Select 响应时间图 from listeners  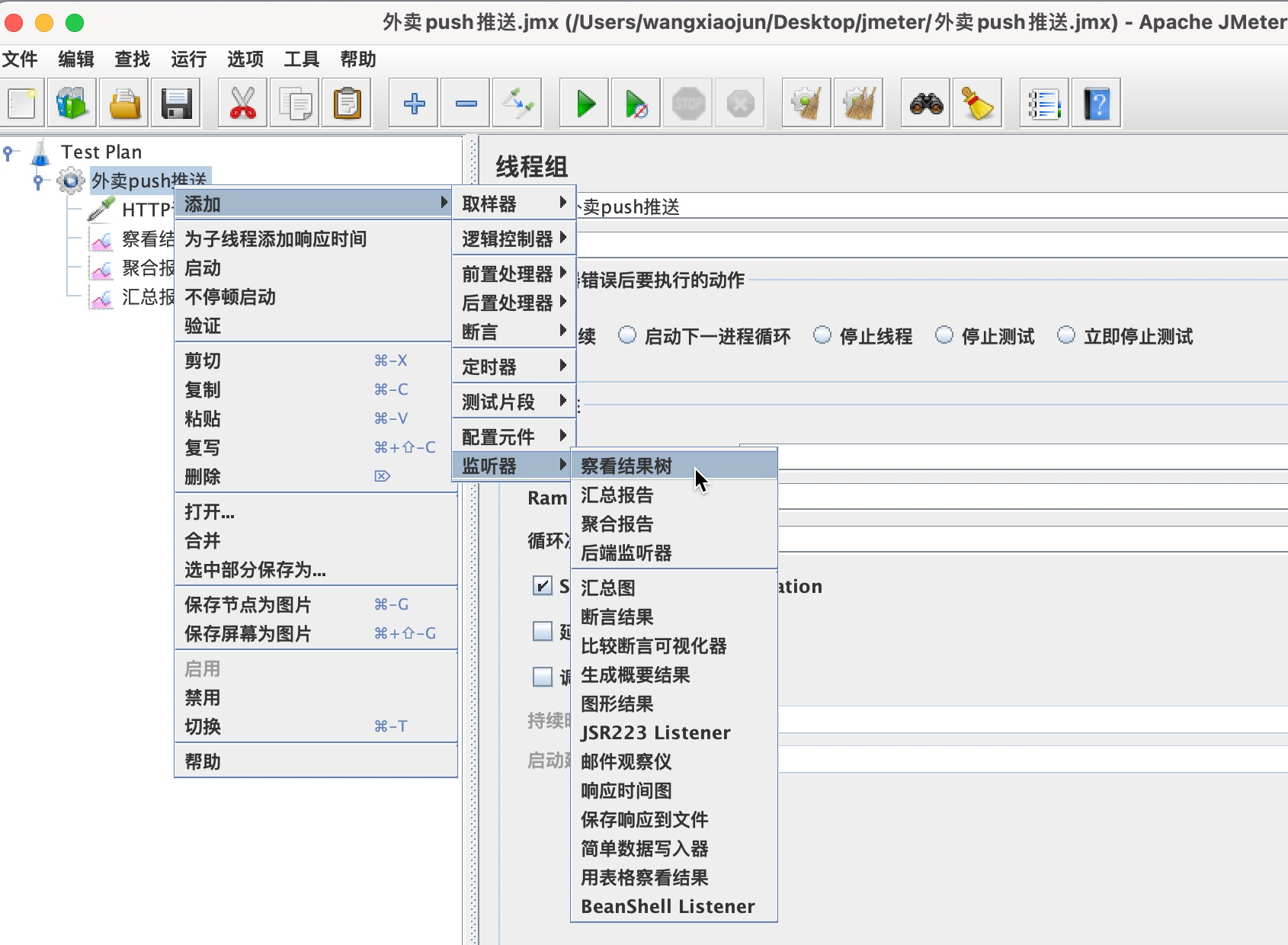[674, 790]
